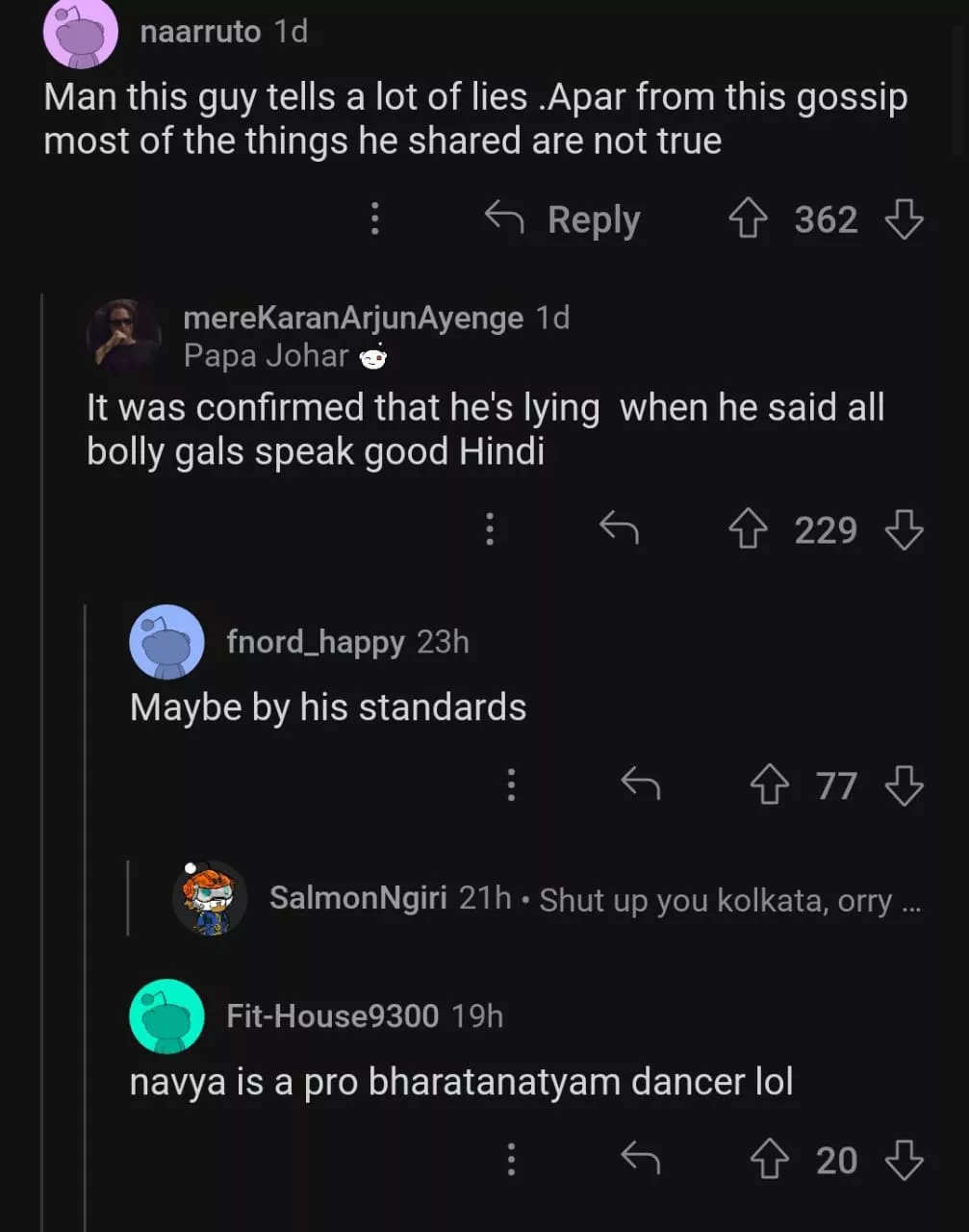The height and width of the screenshot is (1232, 969).
Task: Upvote naarruto's comment with 362 points
Action: coord(748,219)
